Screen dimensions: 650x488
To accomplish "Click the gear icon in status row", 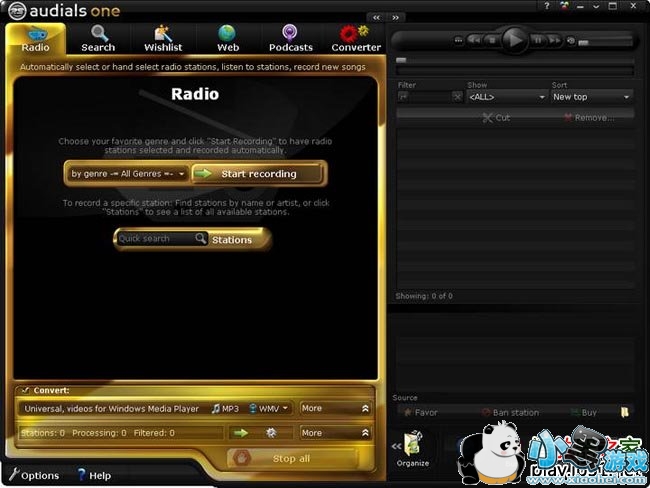I will (271, 433).
